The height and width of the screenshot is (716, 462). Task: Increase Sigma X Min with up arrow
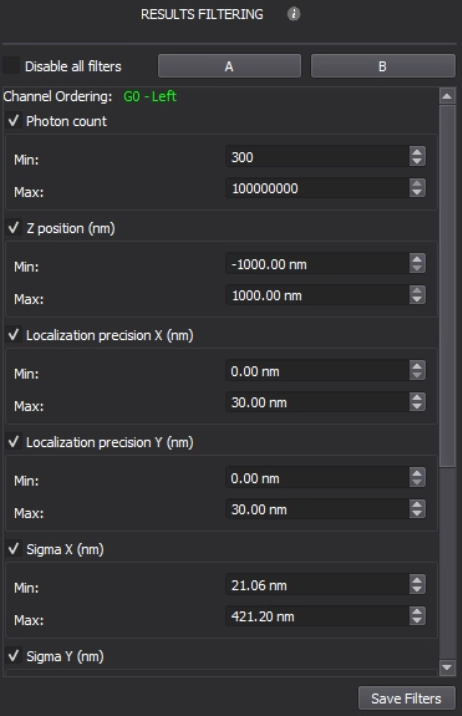(x=417, y=580)
